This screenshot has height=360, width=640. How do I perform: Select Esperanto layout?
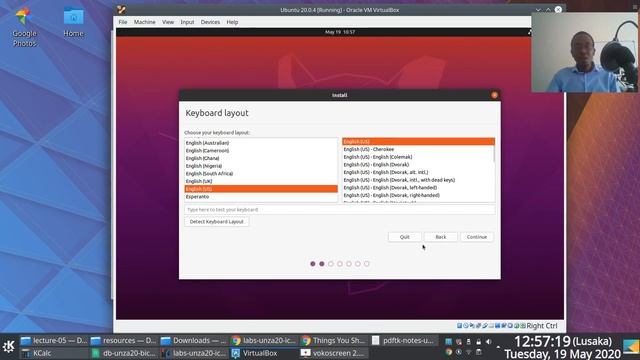(261, 197)
